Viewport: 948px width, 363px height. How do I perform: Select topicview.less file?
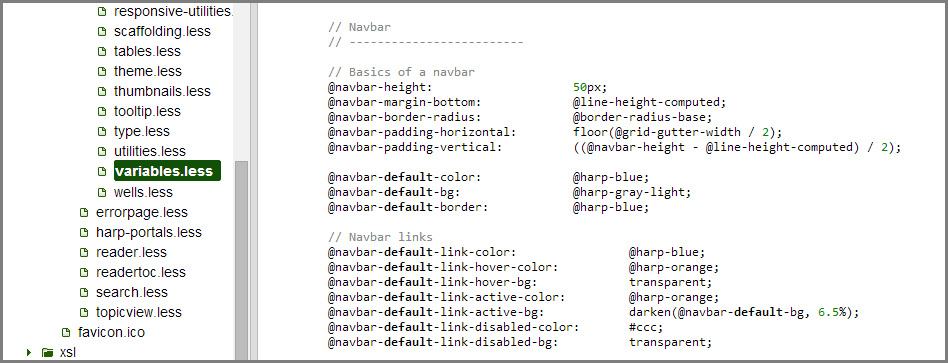pos(138,312)
